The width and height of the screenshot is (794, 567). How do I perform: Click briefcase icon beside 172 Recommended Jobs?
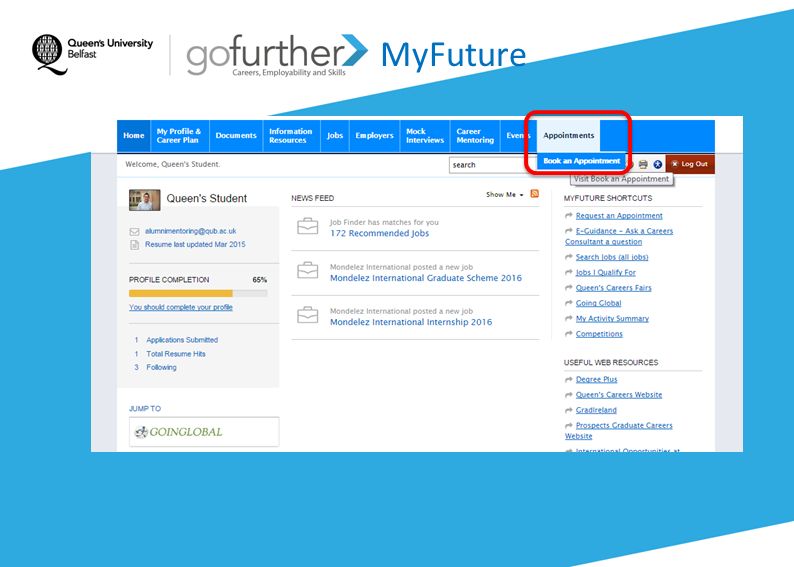click(308, 226)
